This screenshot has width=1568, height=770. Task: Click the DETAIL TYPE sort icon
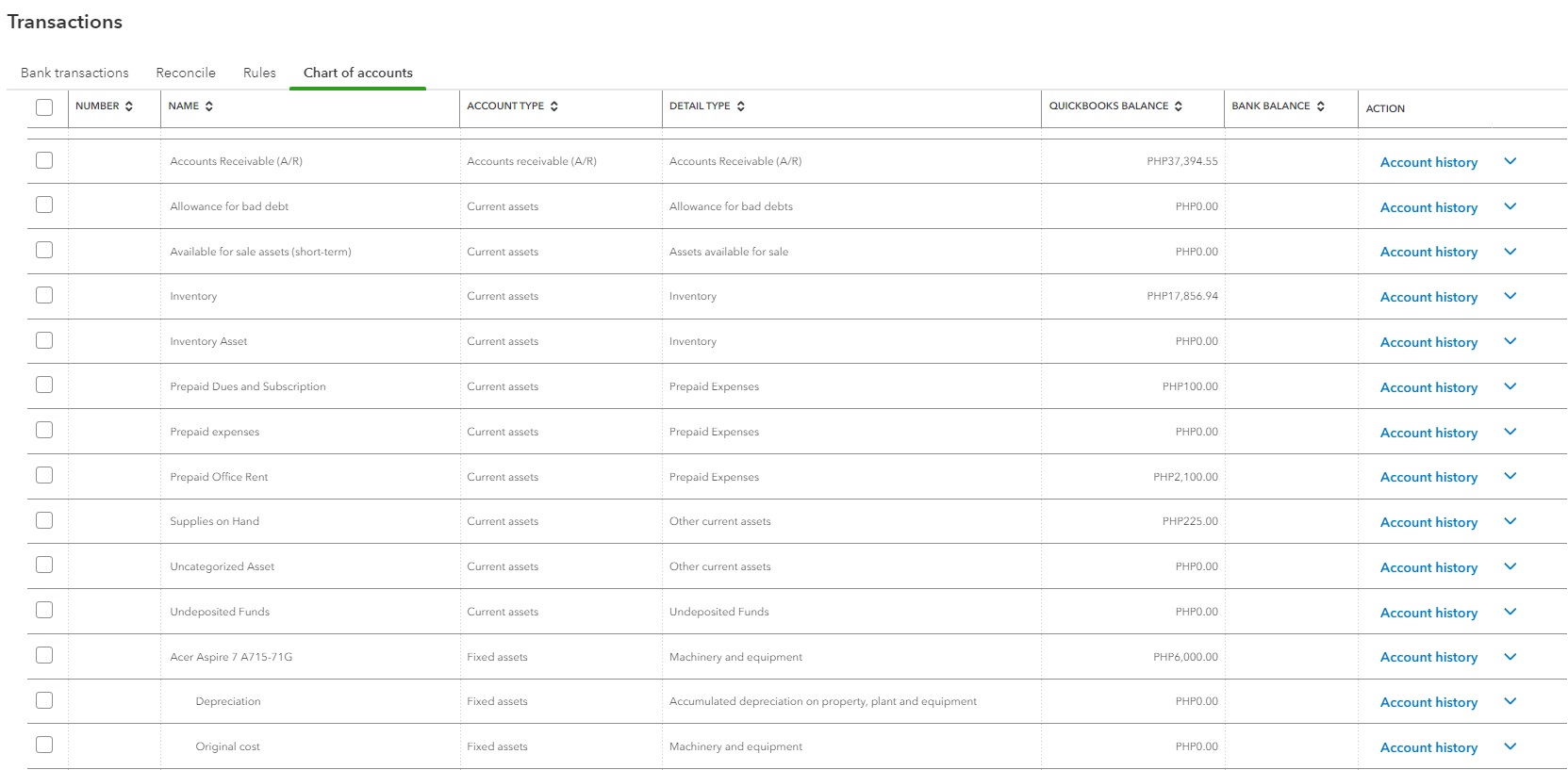coord(741,106)
